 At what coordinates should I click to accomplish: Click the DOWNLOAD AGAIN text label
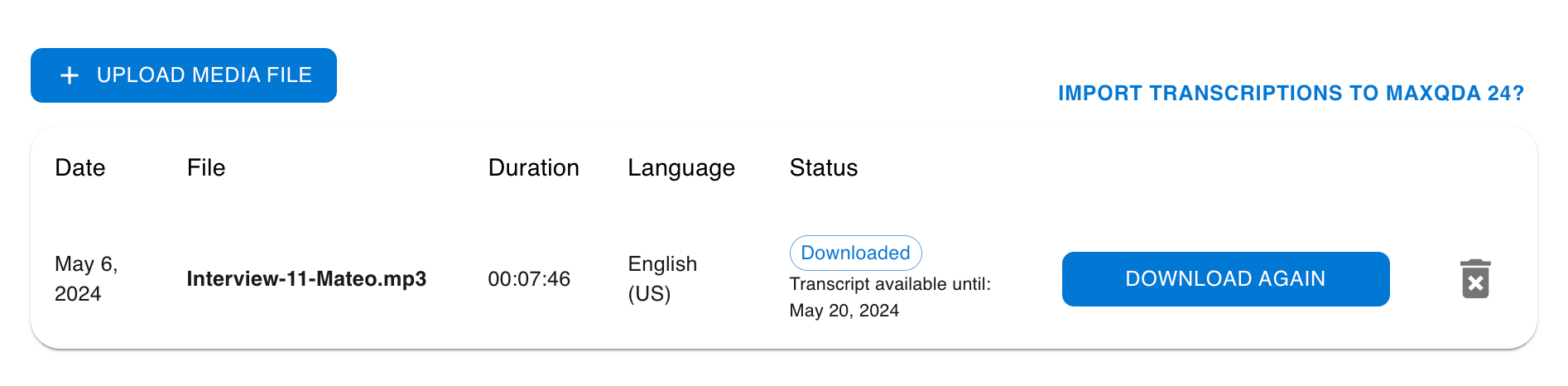click(x=1225, y=279)
